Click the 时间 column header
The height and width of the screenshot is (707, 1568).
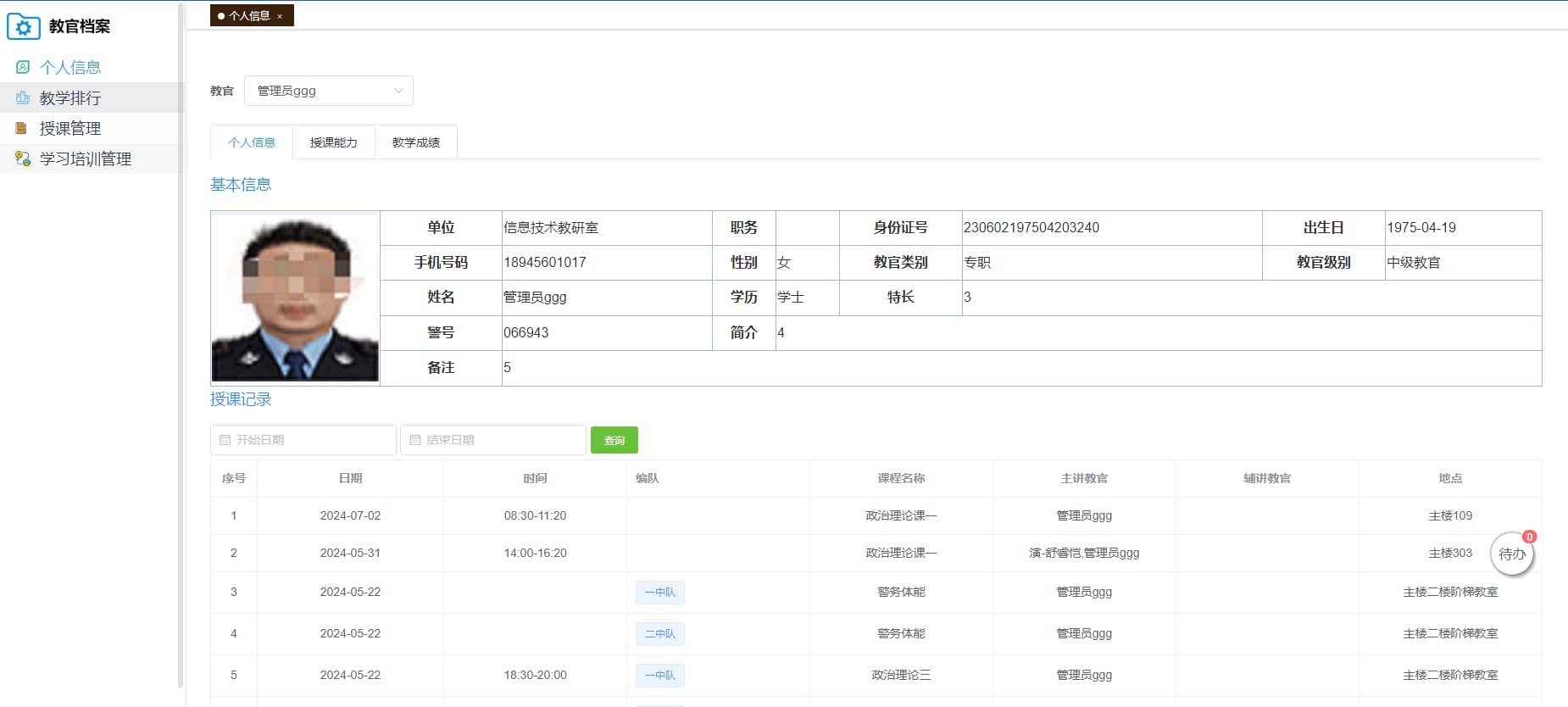point(535,478)
